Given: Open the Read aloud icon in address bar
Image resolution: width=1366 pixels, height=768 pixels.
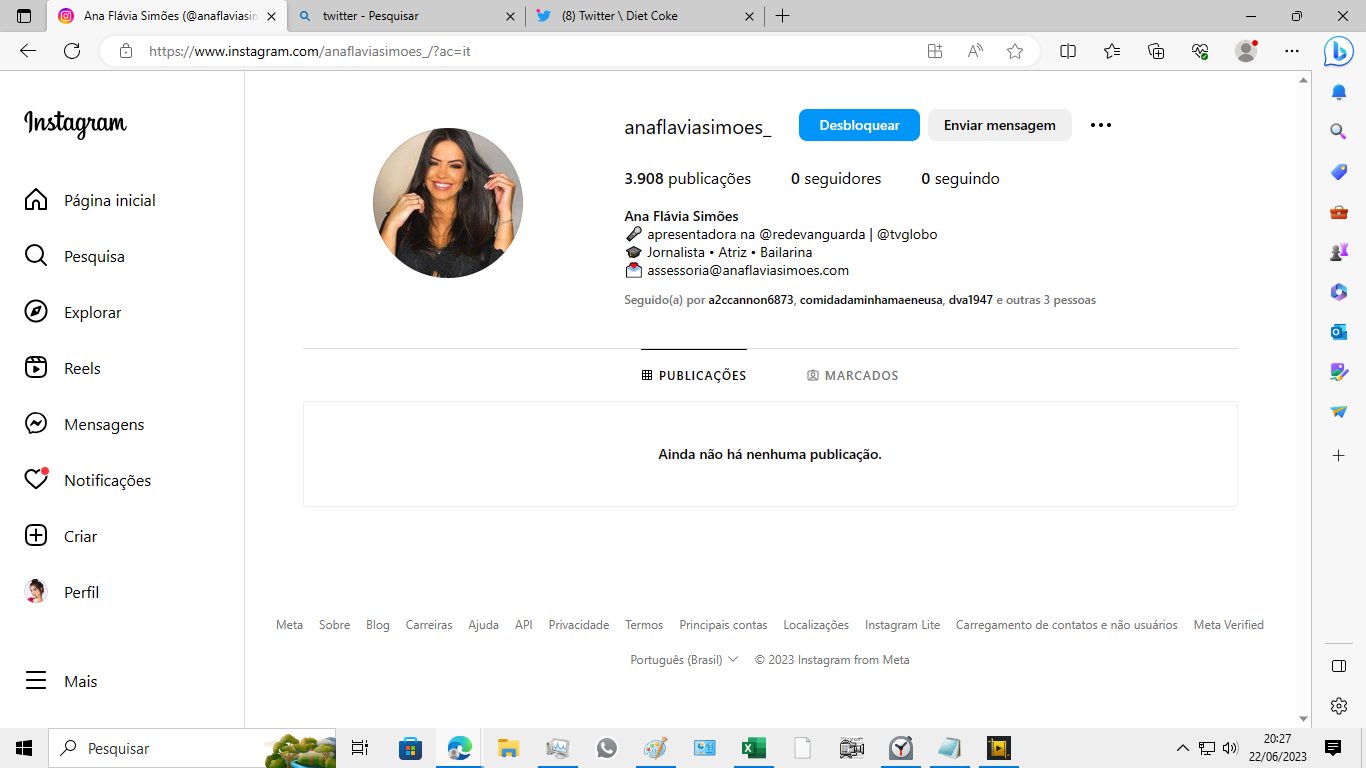Looking at the screenshot, I should [x=975, y=51].
